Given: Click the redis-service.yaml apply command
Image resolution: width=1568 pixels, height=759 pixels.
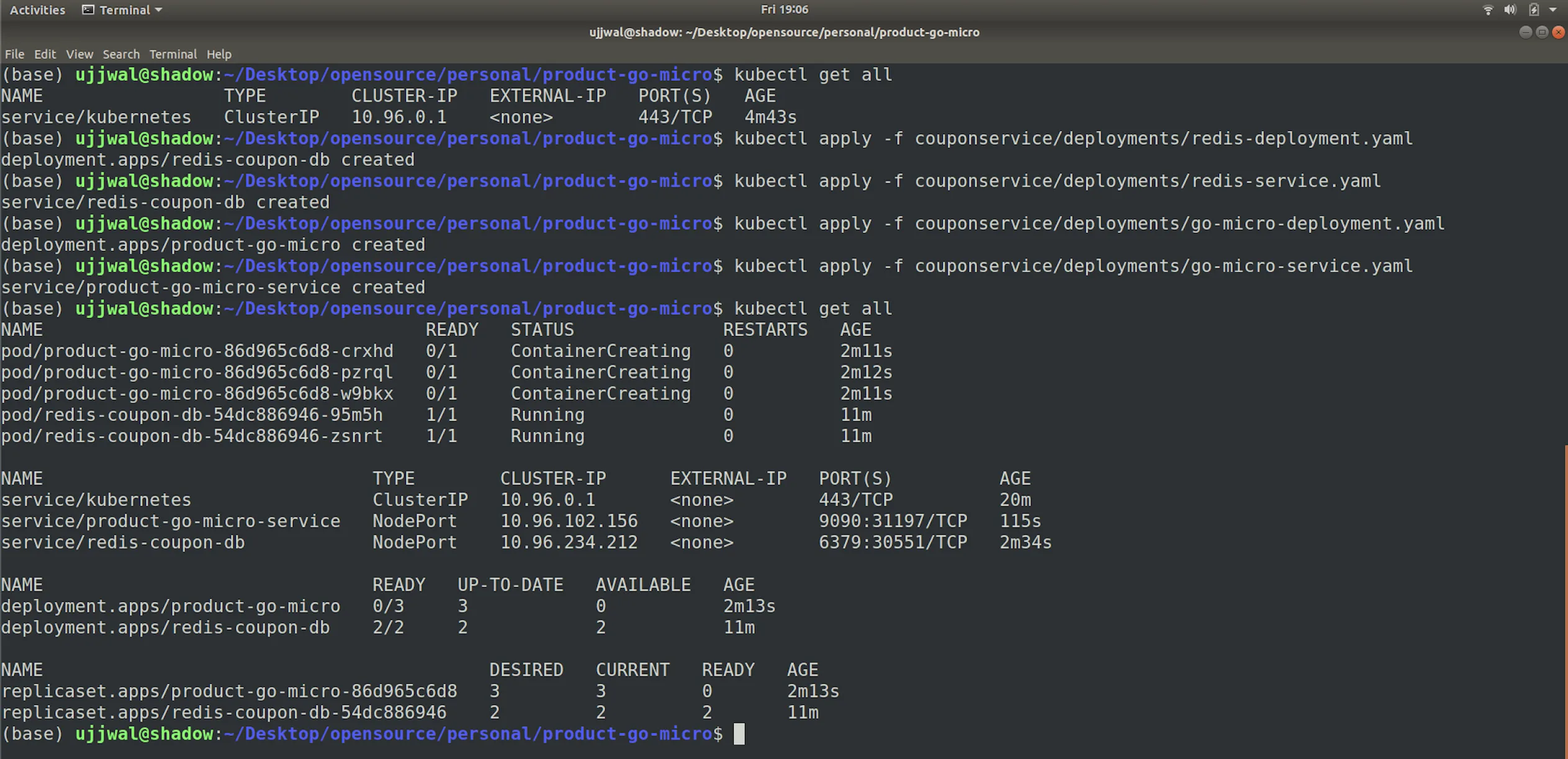Looking at the screenshot, I should [x=1057, y=181].
